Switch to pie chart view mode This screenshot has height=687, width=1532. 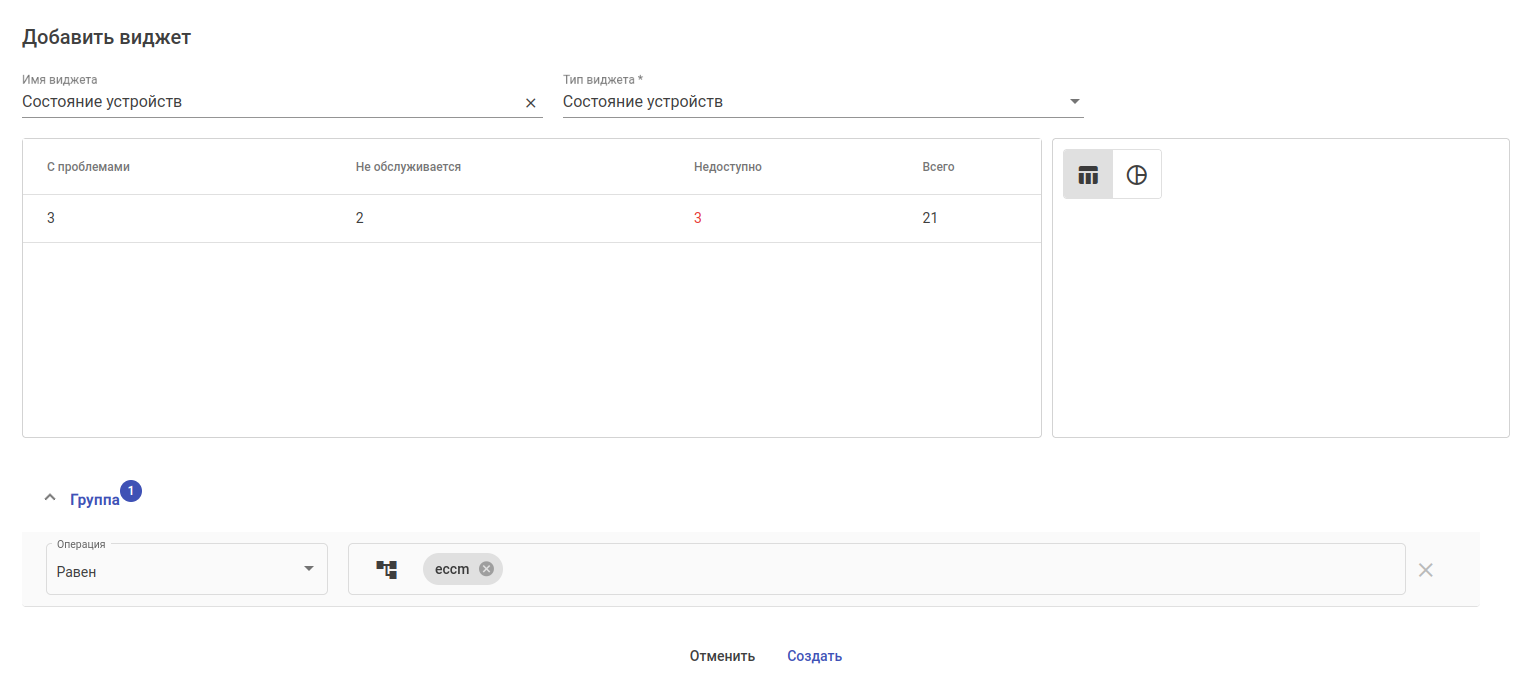click(1137, 175)
